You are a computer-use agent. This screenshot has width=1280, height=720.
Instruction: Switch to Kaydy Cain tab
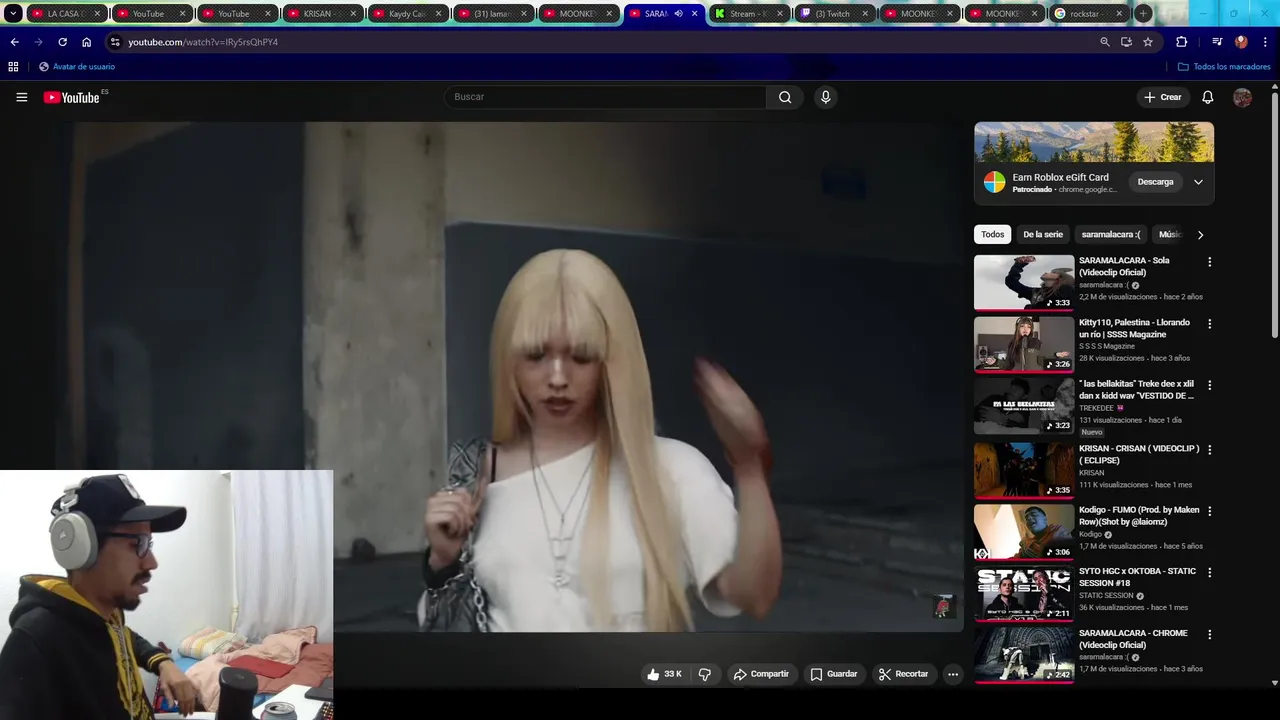tap(407, 14)
